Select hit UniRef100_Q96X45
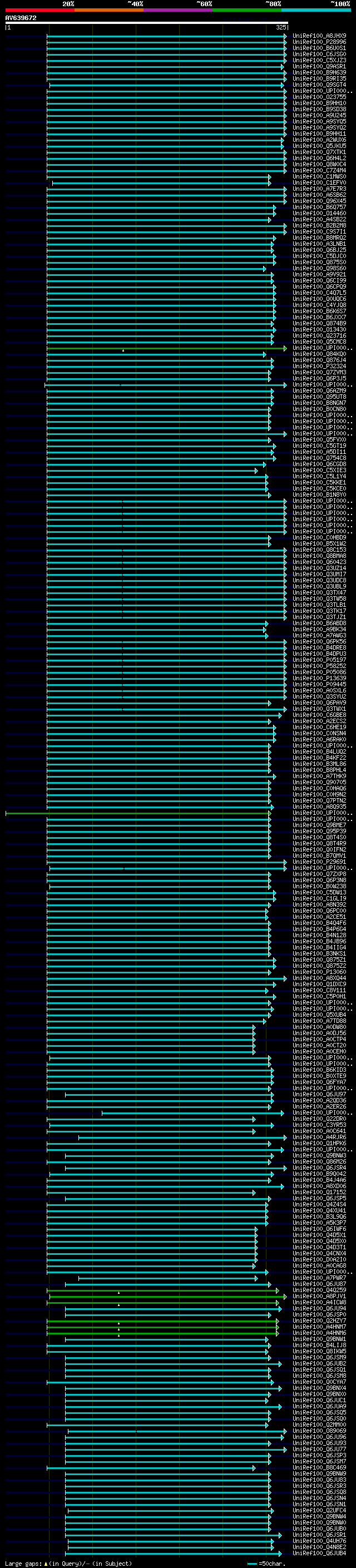Screen dimensions: 356x1568 (319, 201)
